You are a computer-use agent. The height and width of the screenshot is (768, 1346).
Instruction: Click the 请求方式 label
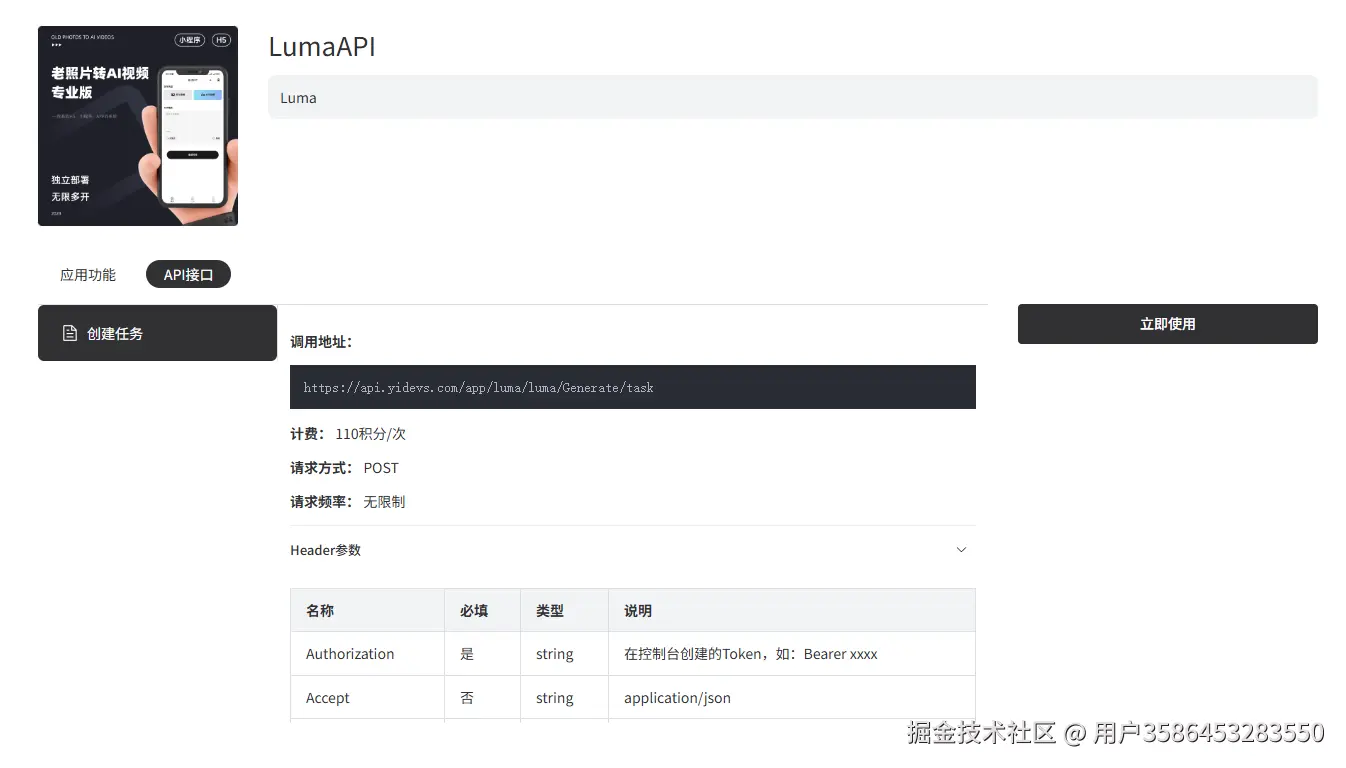coord(321,468)
